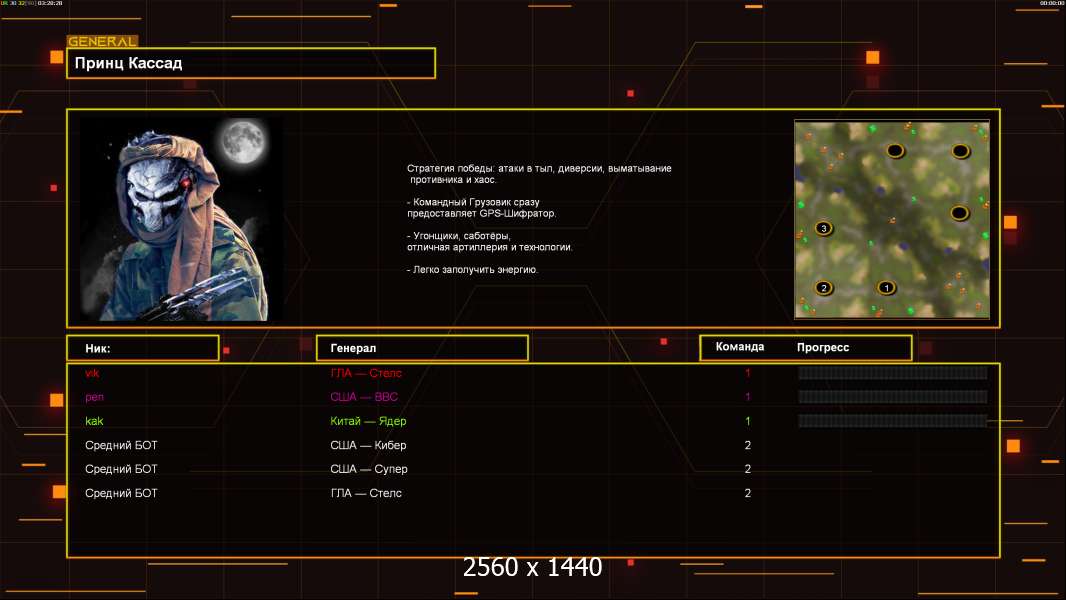Click the 'Угонщики, саботёры' description line
1066x600 pixels.
[x=459, y=236]
